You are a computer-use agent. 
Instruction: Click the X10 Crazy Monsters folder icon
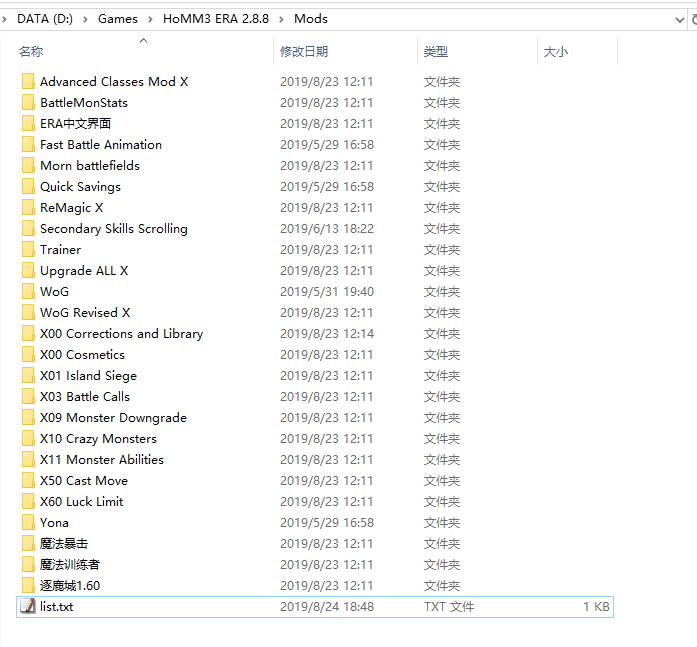click(28, 439)
